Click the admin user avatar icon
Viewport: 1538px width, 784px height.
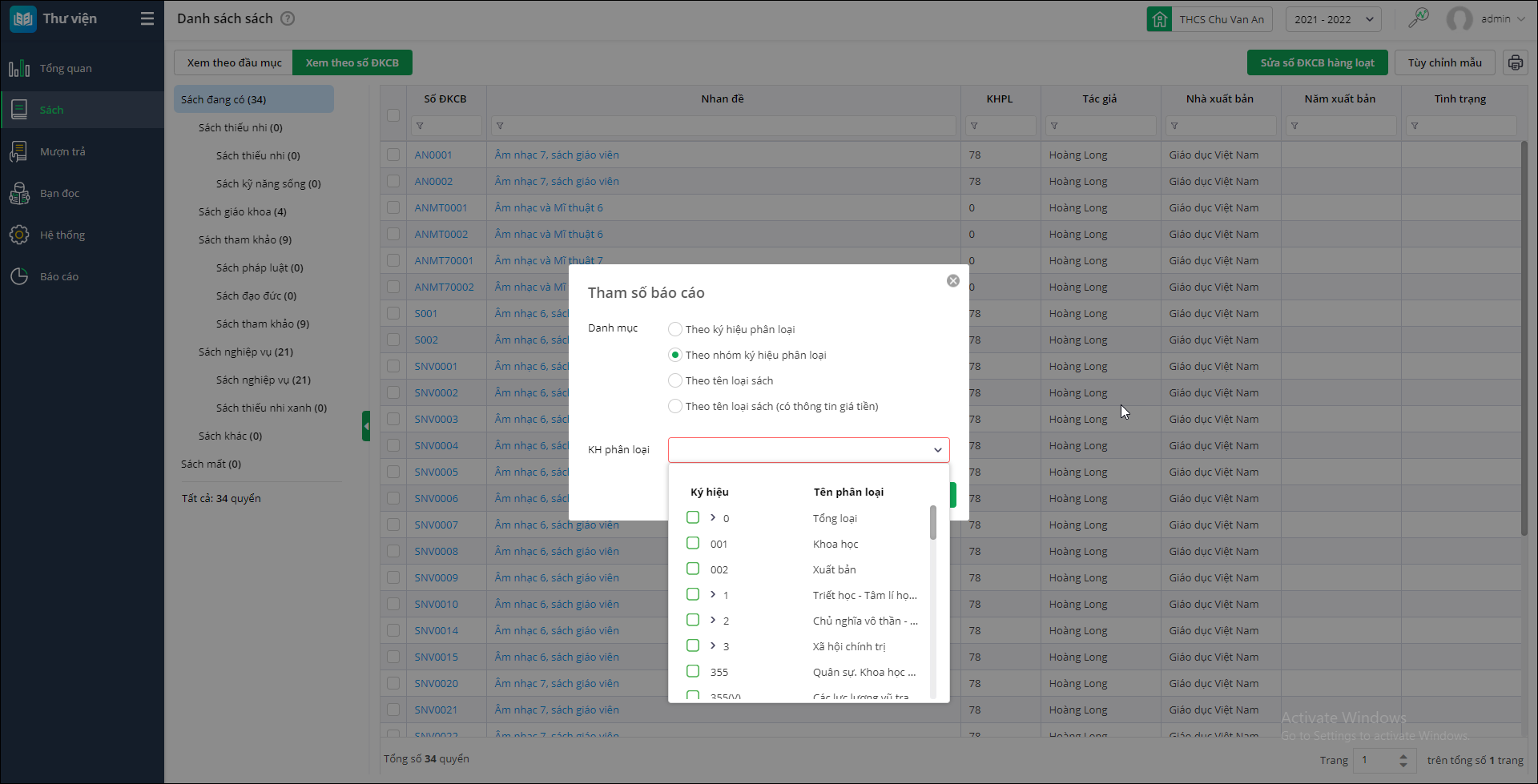(x=1459, y=19)
